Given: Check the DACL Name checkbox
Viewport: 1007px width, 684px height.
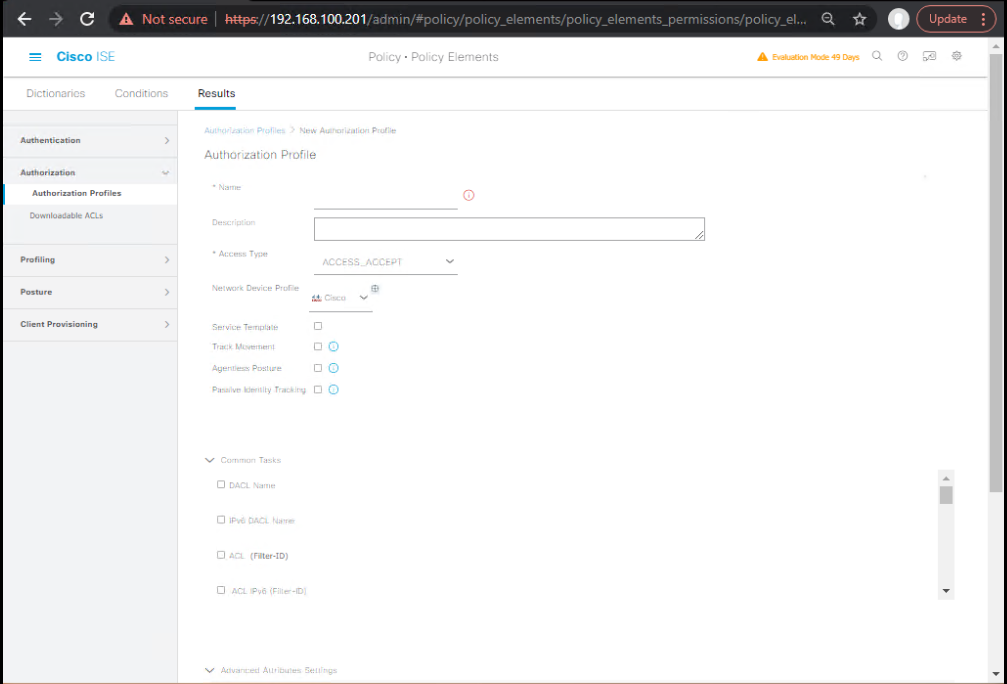Looking at the screenshot, I should tap(221, 485).
